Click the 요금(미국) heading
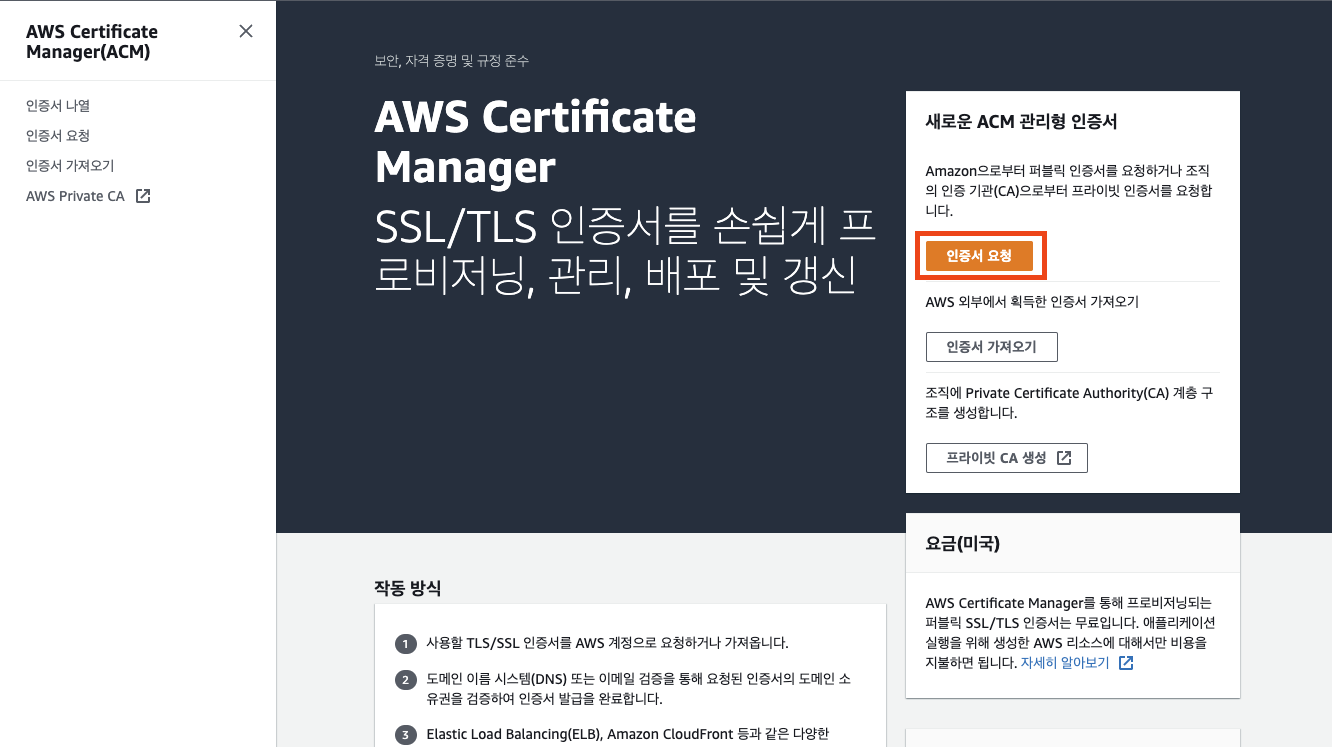 pyautogui.click(x=963, y=544)
